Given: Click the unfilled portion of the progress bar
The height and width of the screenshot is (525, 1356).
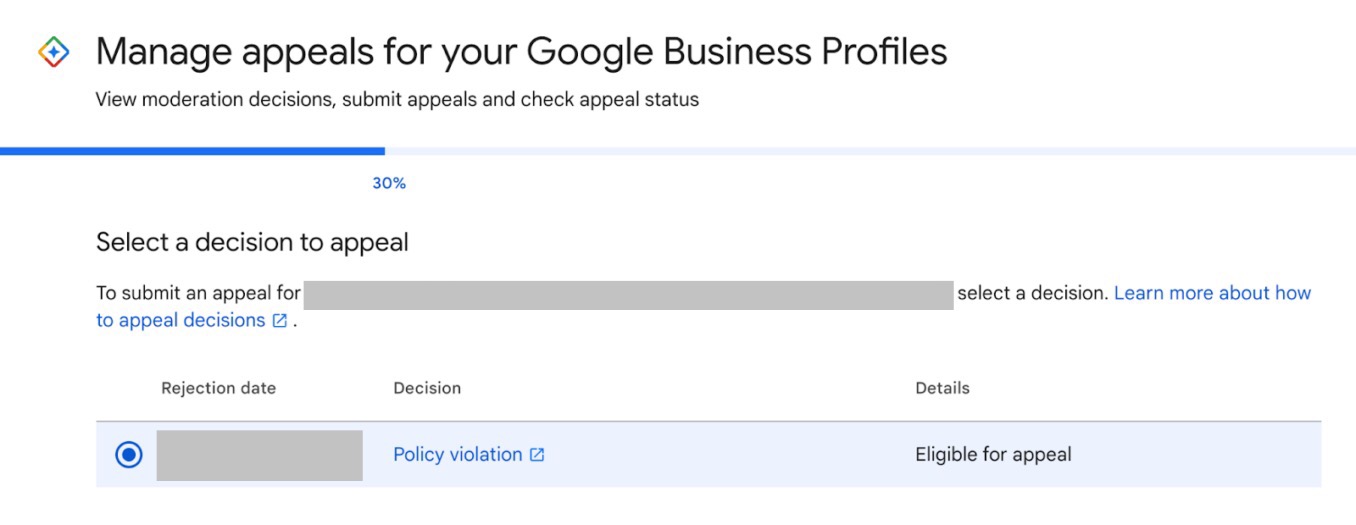Looking at the screenshot, I should pyautogui.click(x=870, y=151).
